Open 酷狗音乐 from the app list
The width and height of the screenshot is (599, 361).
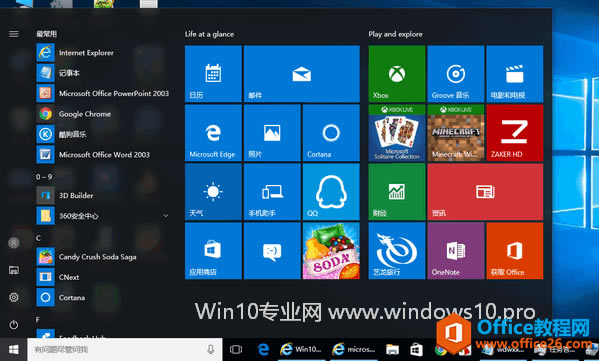click(103, 134)
